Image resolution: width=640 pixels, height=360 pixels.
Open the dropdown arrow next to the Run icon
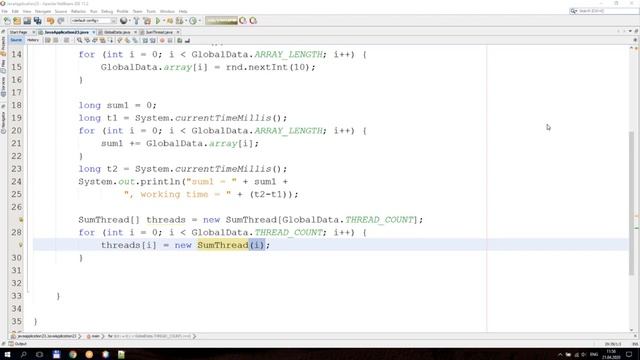164,20
